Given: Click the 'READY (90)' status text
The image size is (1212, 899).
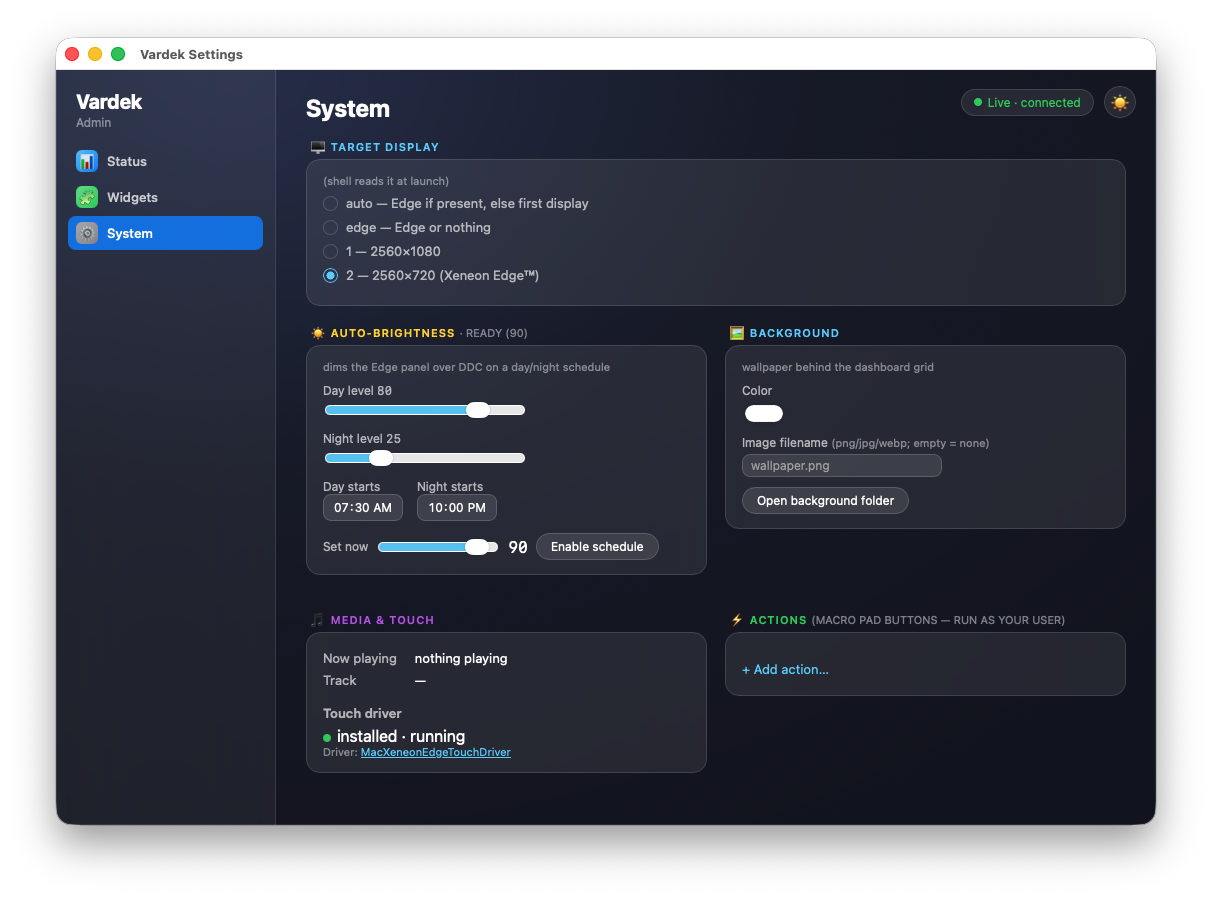Looking at the screenshot, I should tap(496, 333).
